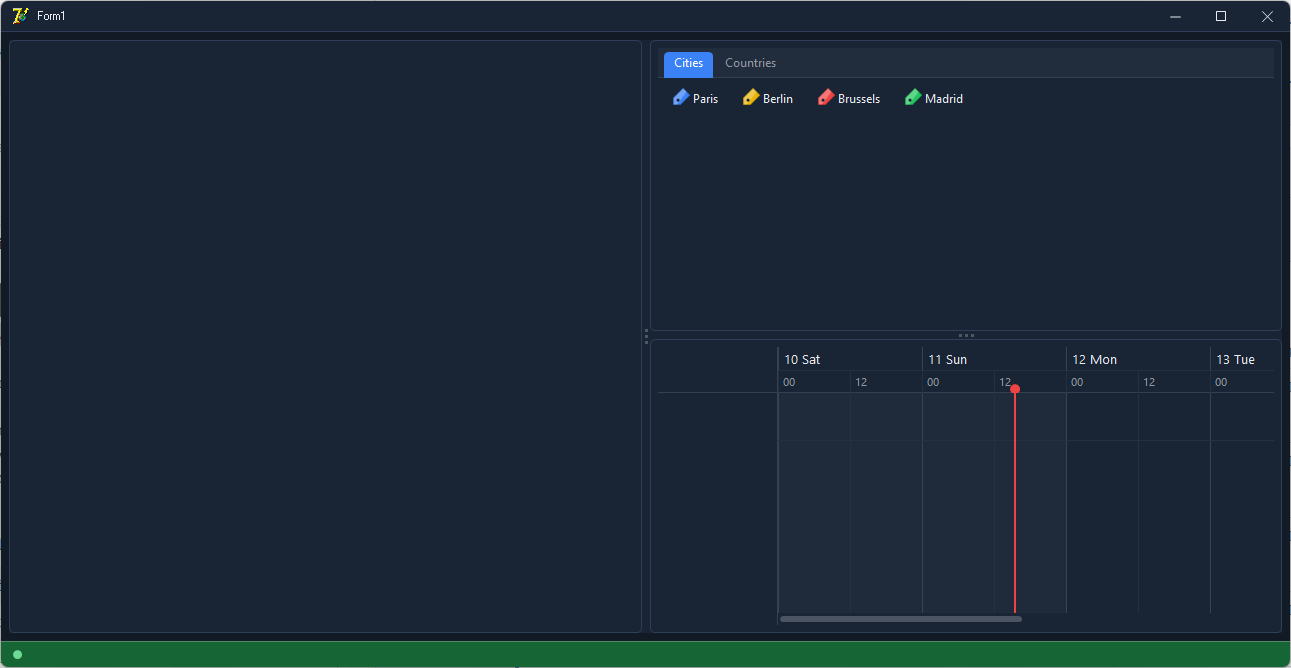Open the Countries tab

pos(750,64)
